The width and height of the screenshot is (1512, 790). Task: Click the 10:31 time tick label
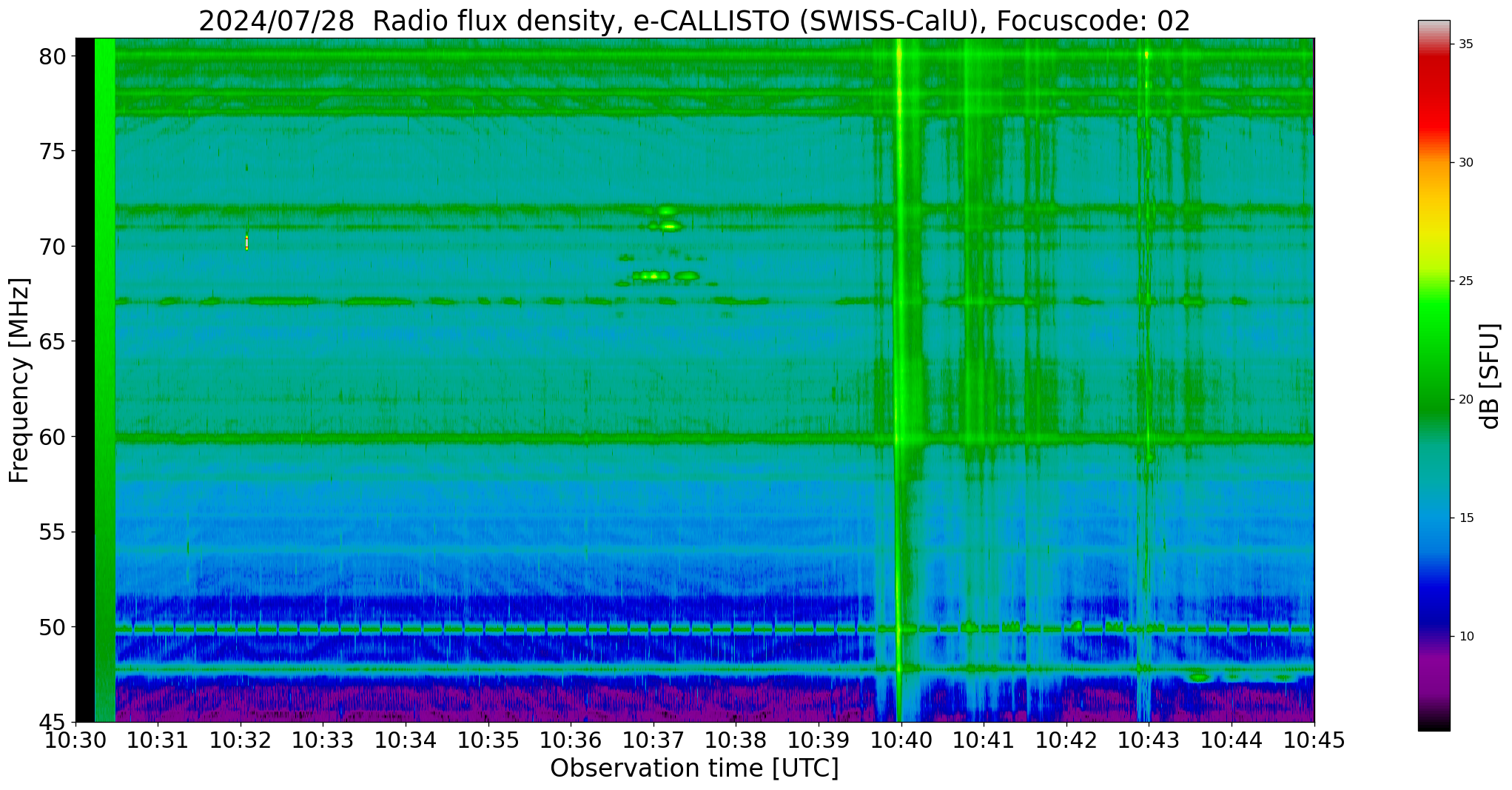158,740
